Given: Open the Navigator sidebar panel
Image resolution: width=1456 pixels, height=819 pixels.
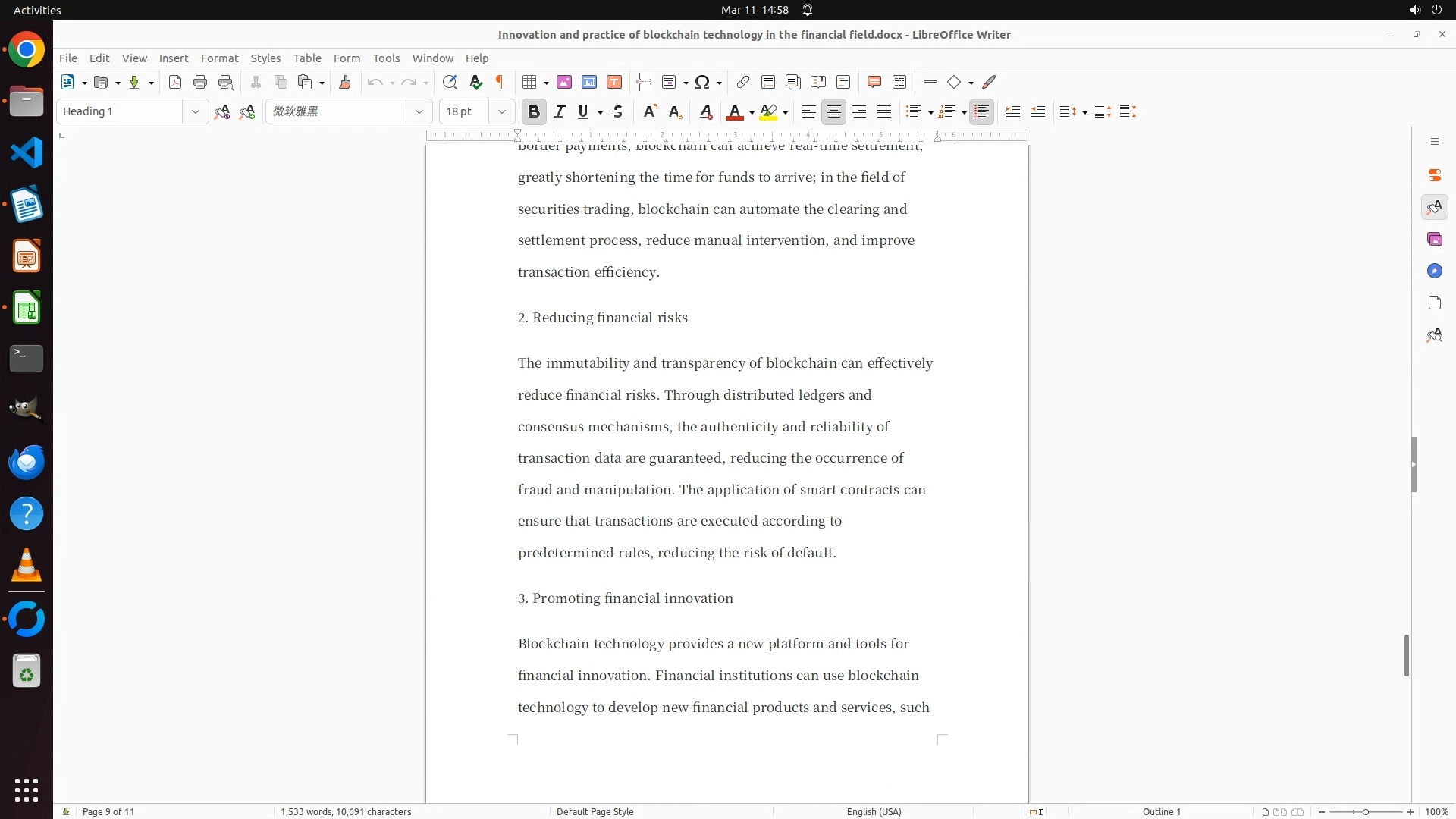Looking at the screenshot, I should [1434, 271].
